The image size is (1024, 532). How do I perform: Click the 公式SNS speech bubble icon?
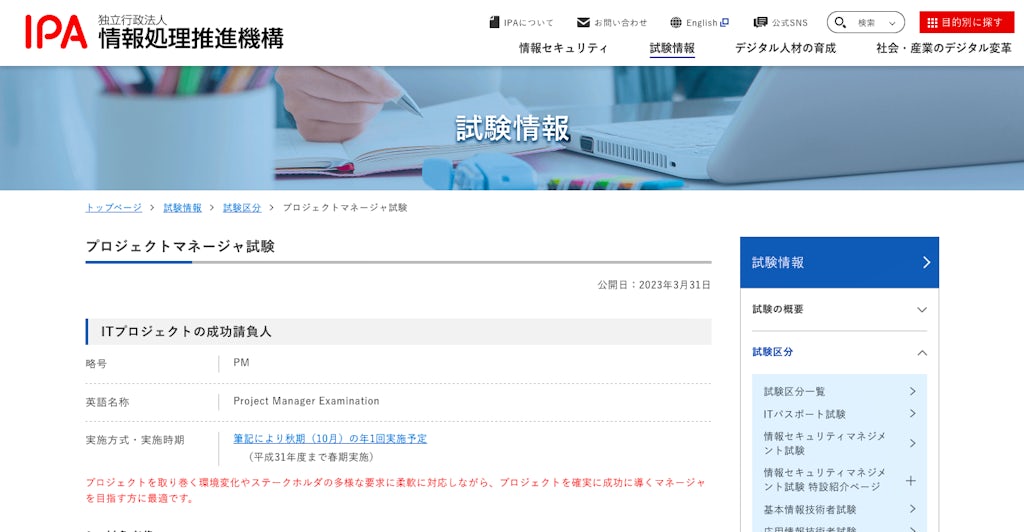(760, 23)
